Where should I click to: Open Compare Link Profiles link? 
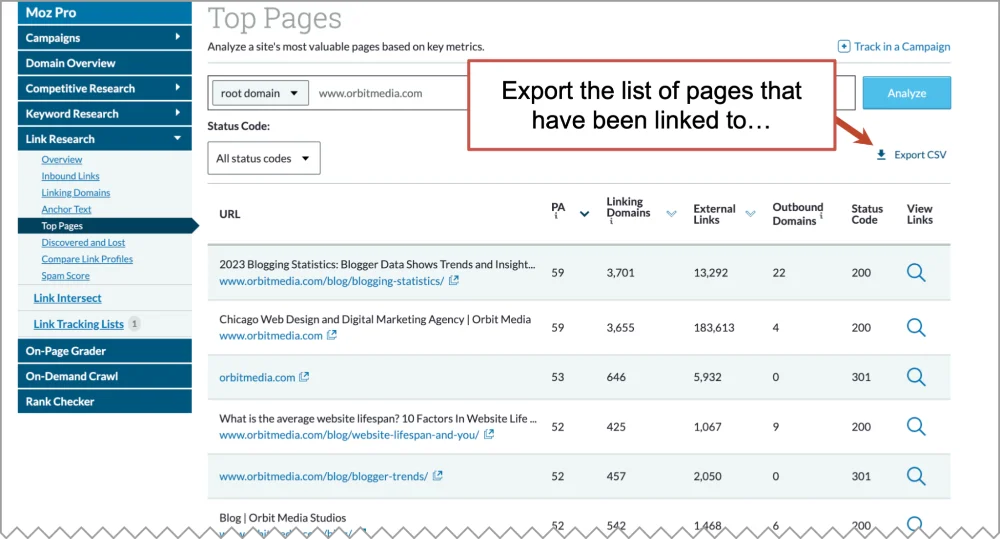tap(87, 259)
